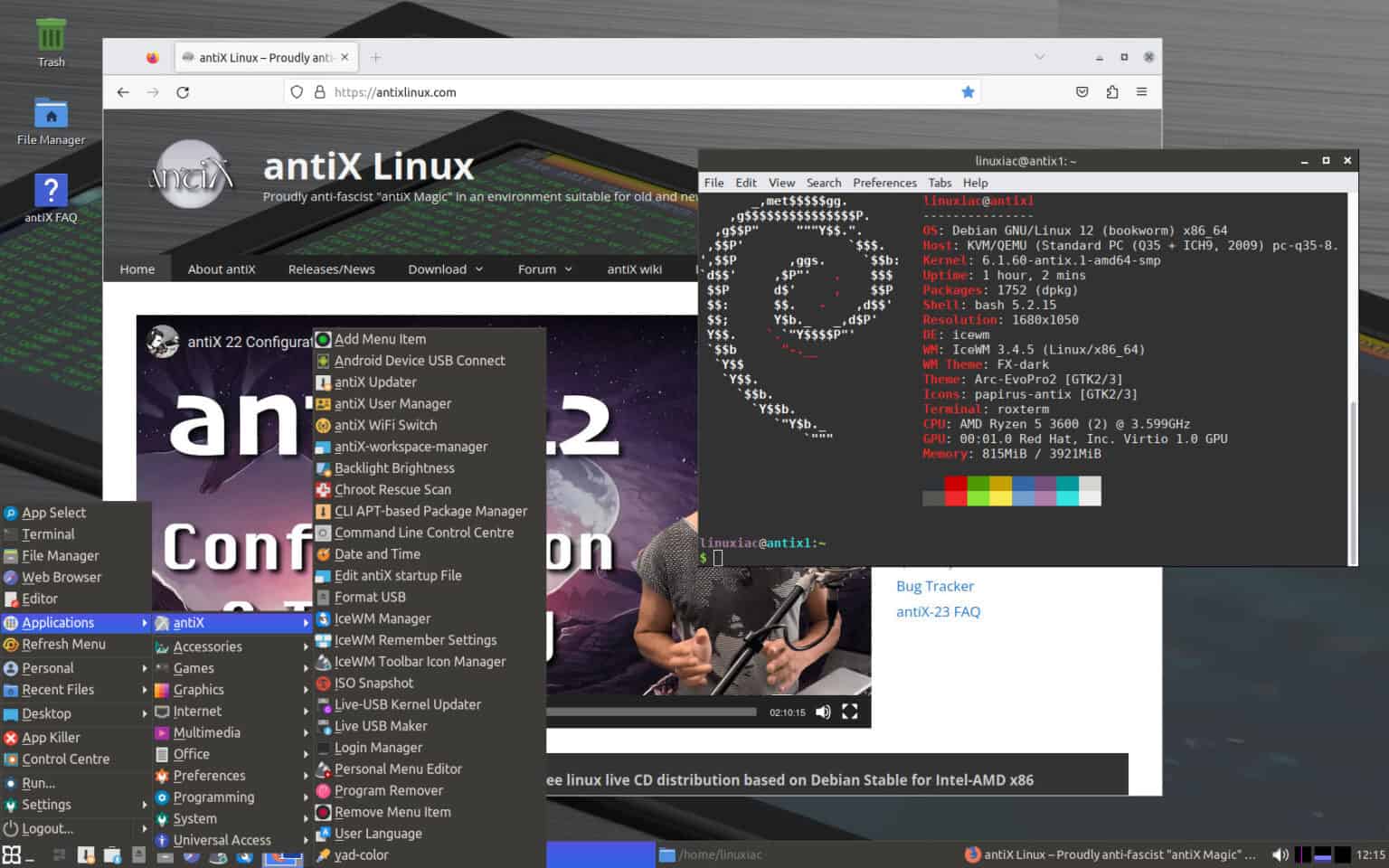Open the Preferences menu in the terminal
This screenshot has height=868, width=1389.
pyautogui.click(x=884, y=182)
